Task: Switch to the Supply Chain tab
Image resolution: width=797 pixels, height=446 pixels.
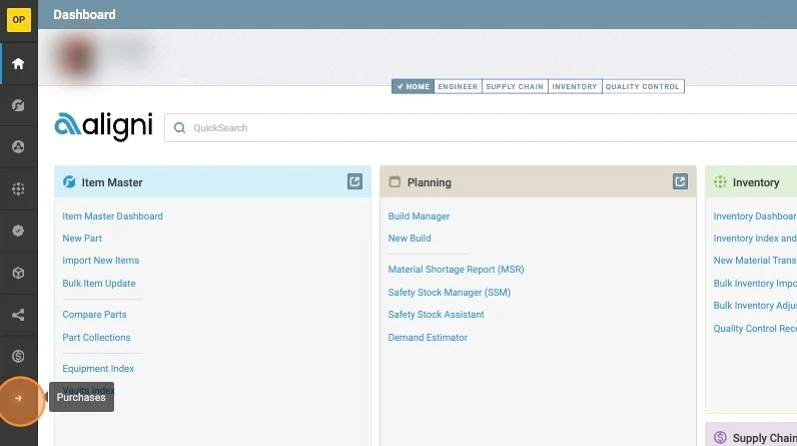Action: coord(514,87)
